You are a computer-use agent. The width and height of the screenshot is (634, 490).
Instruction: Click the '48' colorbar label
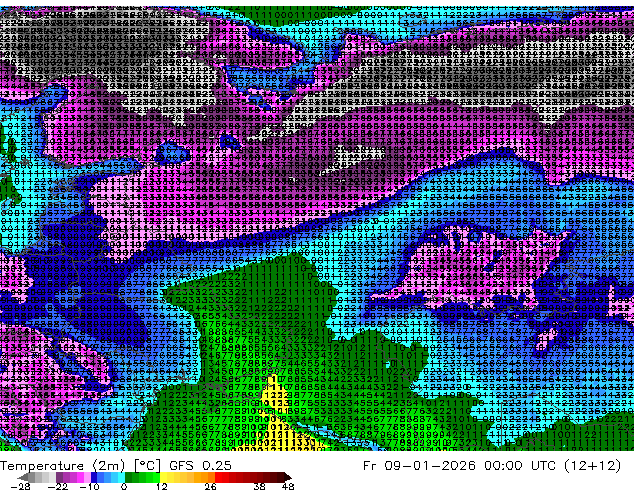(x=288, y=486)
